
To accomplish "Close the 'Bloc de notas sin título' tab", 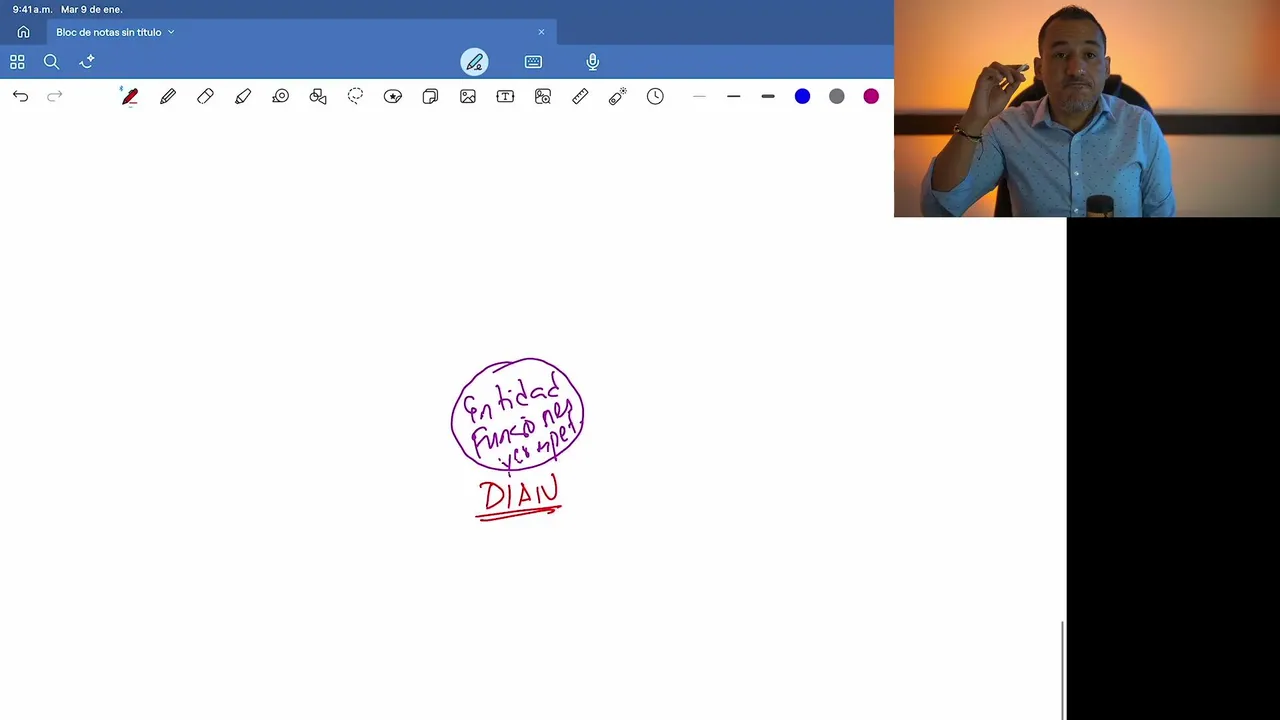I will click(x=541, y=32).
